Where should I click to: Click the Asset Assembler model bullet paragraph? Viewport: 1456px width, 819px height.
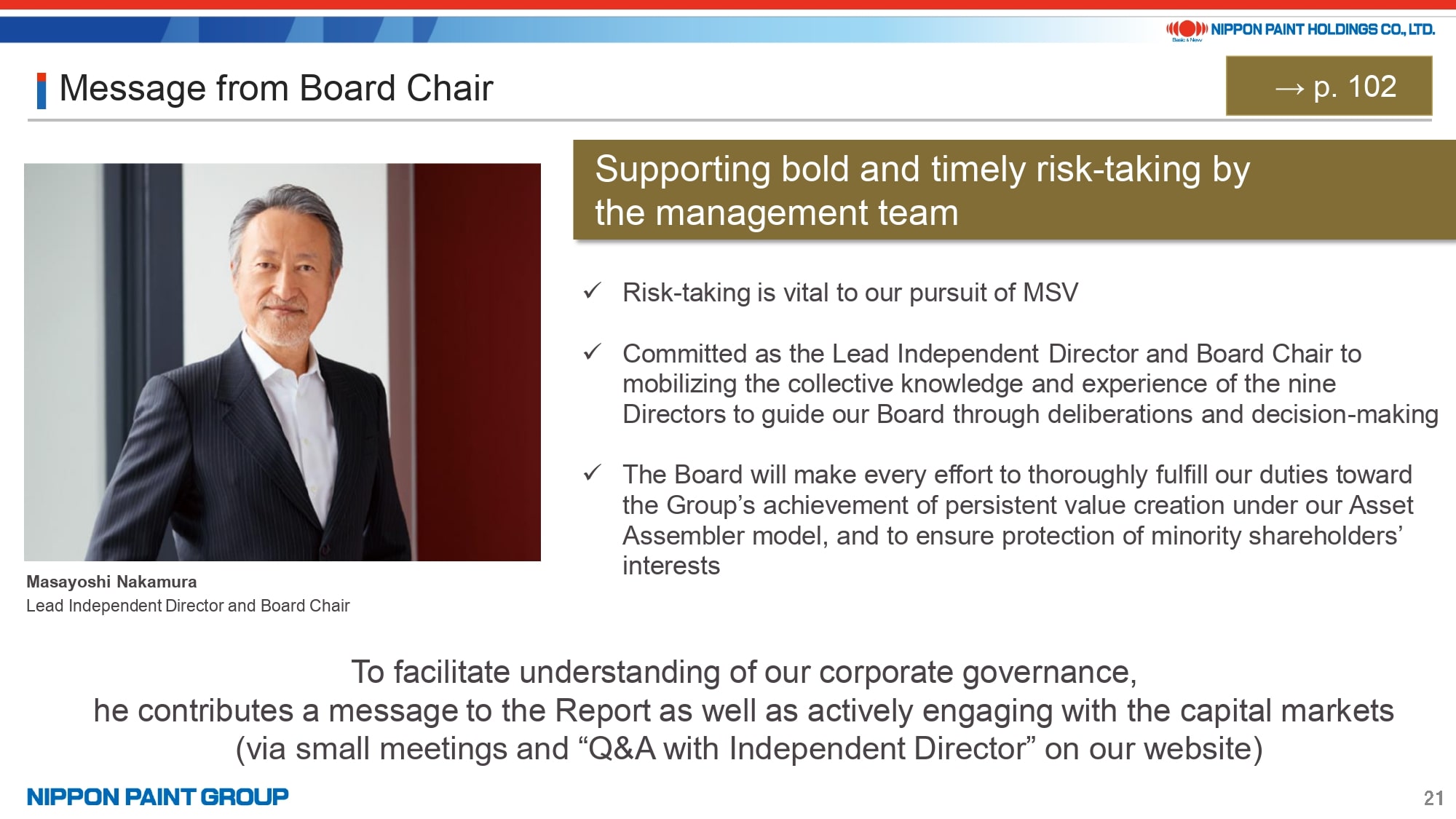pyautogui.click(x=1018, y=520)
